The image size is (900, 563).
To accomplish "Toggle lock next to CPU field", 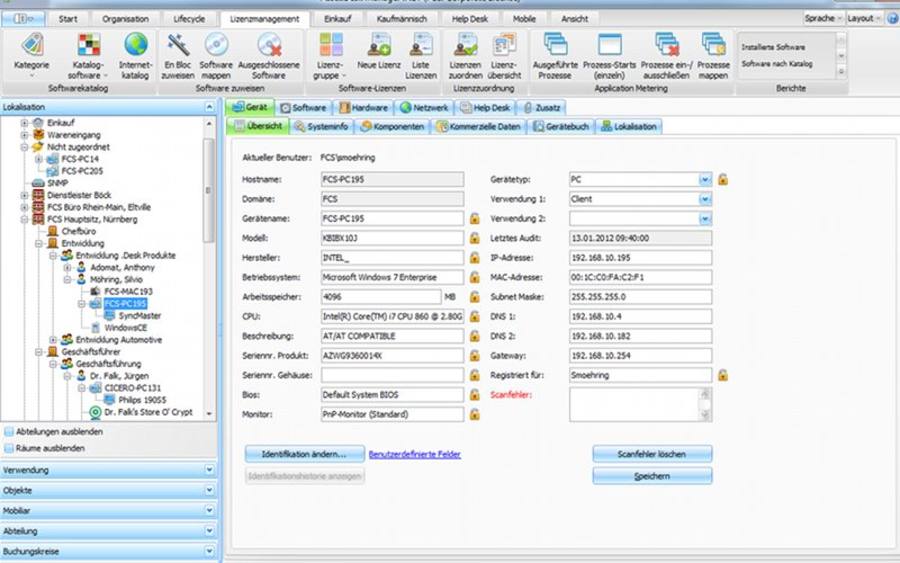I will pos(475,316).
